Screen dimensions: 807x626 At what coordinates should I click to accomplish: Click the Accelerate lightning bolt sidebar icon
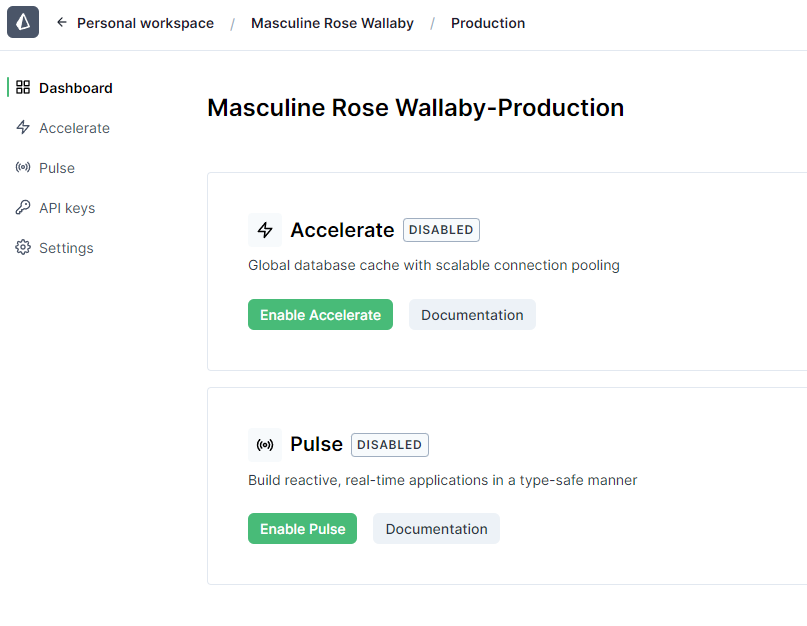tap(23, 128)
